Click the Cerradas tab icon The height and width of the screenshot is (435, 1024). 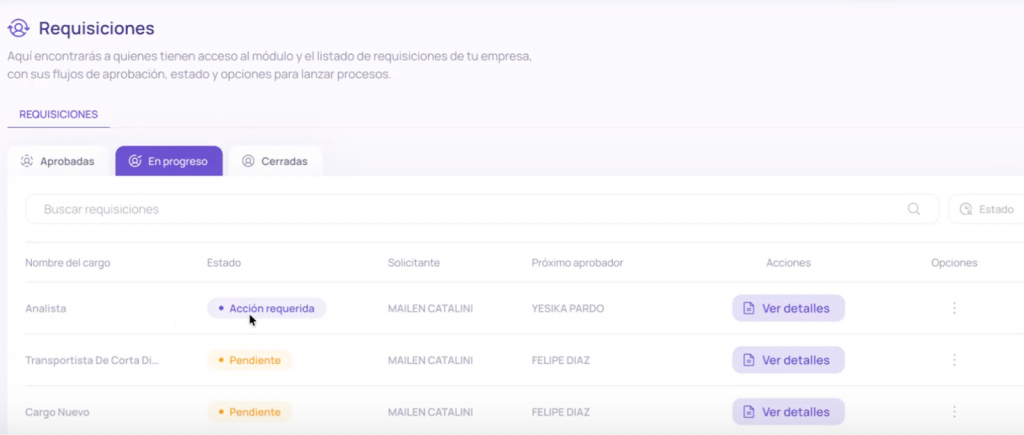pyautogui.click(x=248, y=161)
